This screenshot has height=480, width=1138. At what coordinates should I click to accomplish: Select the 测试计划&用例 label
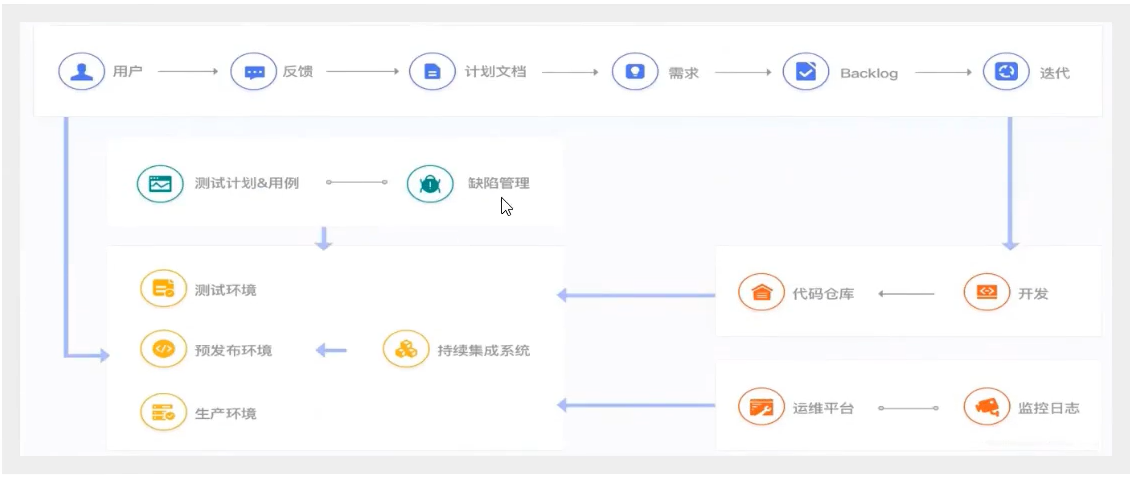point(247,184)
